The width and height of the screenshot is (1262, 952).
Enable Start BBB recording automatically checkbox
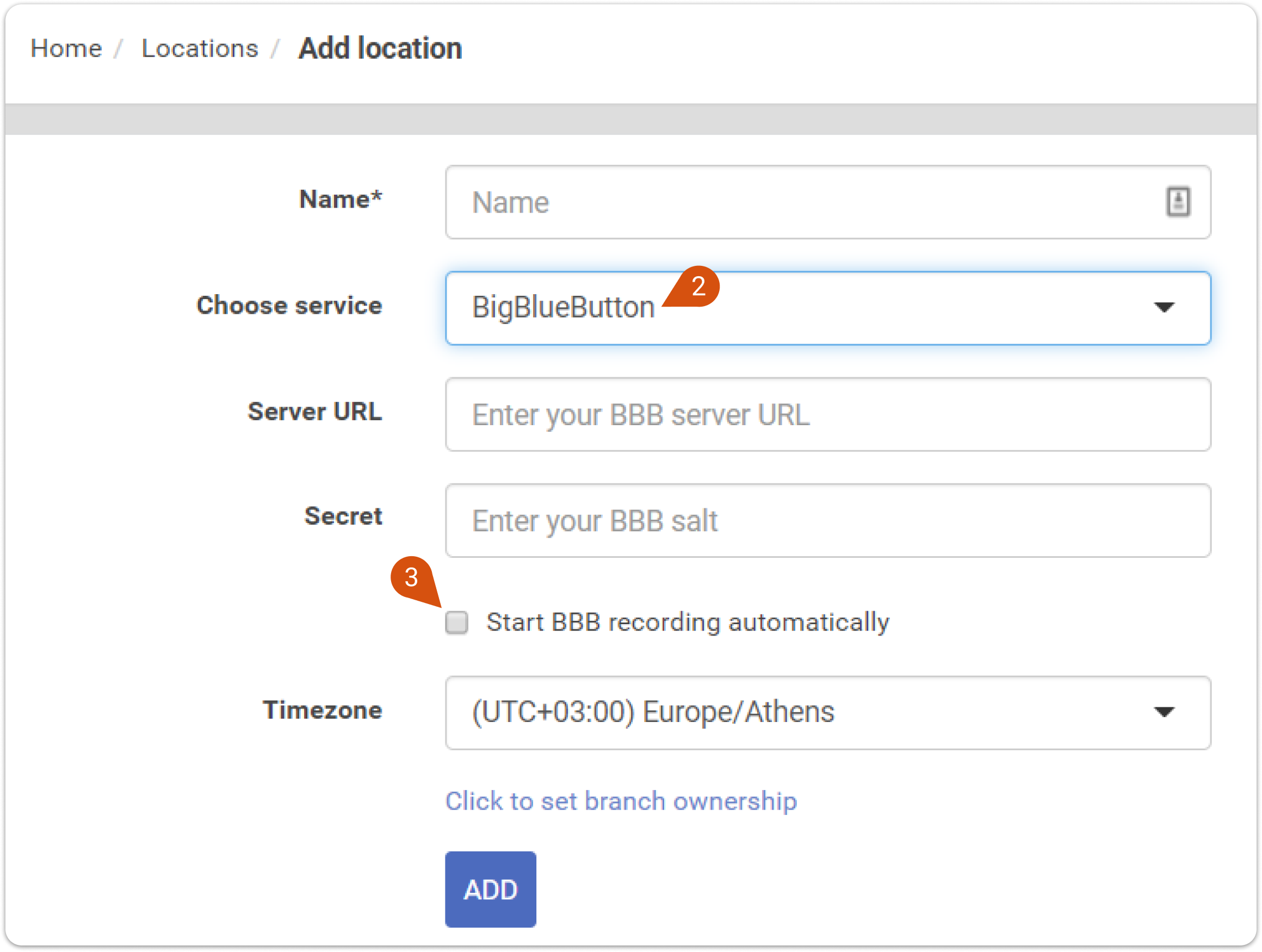coord(456,622)
